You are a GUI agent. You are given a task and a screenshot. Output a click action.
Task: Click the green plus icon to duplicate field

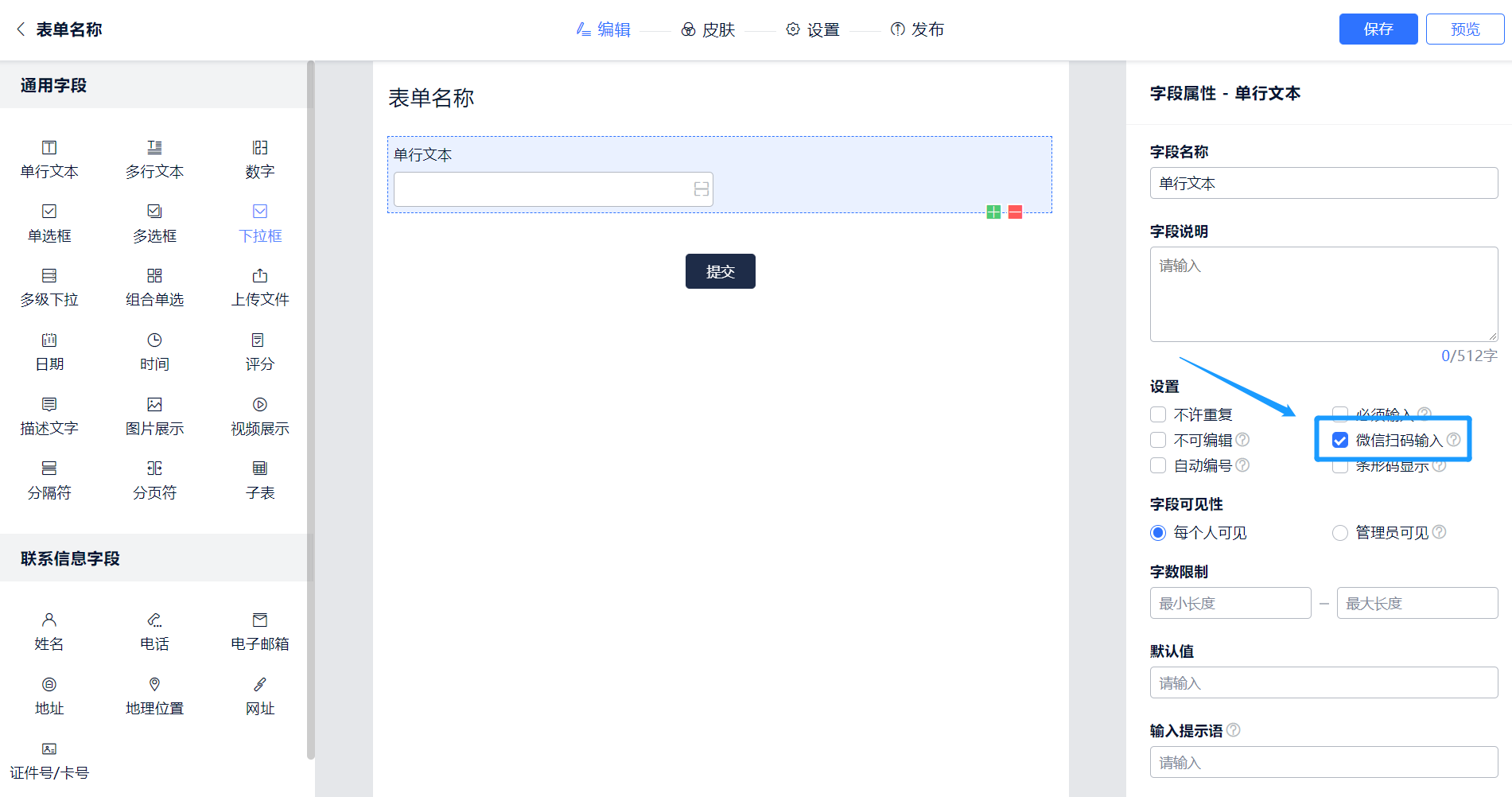993,212
